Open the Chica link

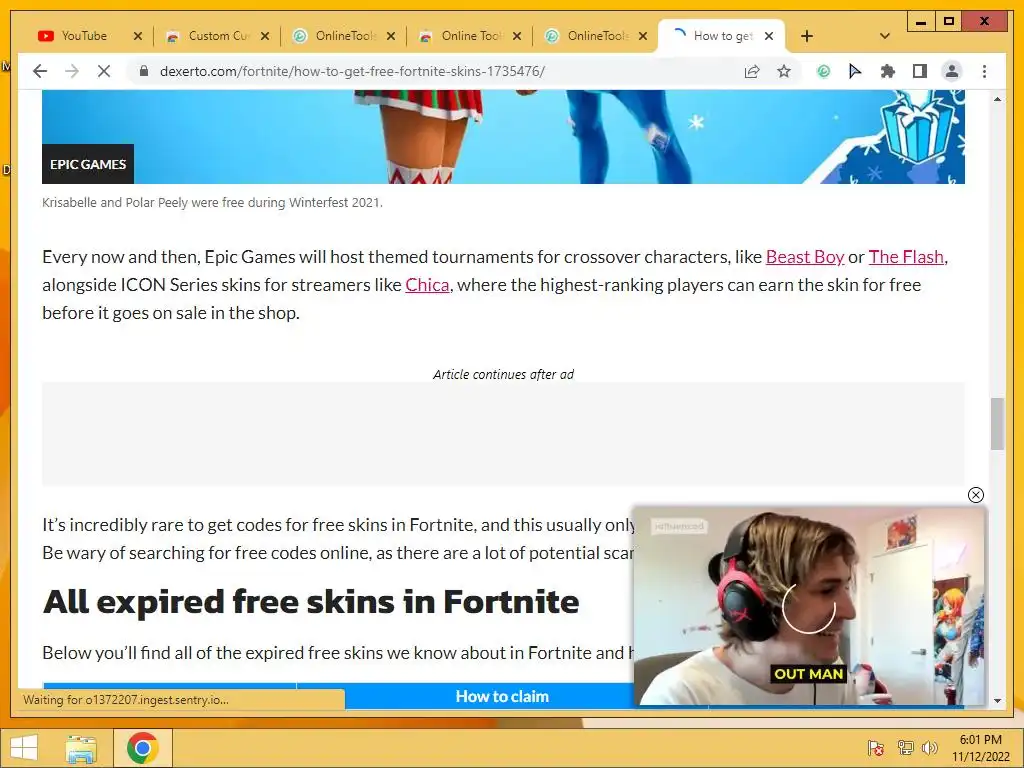pos(427,285)
